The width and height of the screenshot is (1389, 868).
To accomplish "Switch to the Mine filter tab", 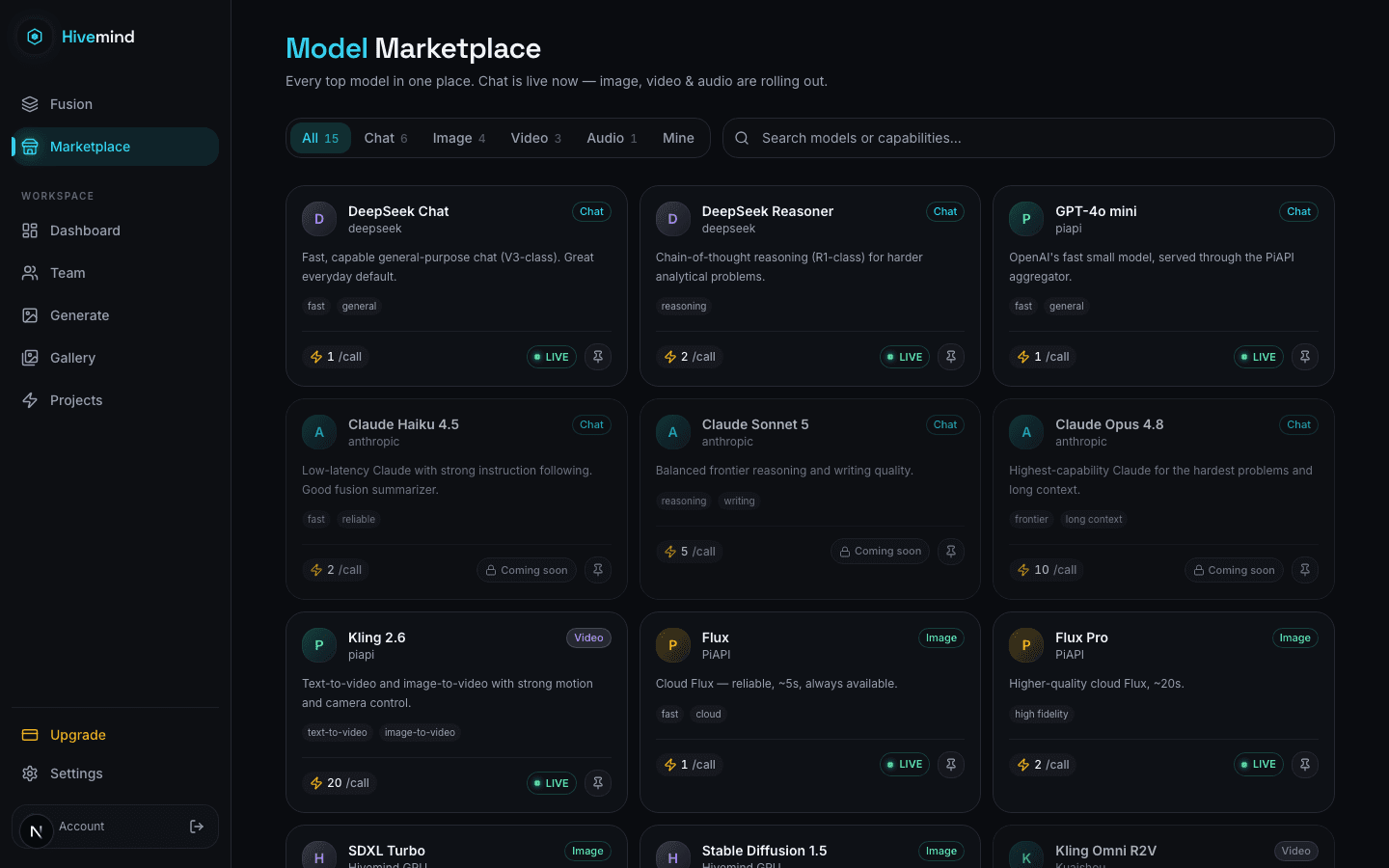I will pyautogui.click(x=678, y=138).
